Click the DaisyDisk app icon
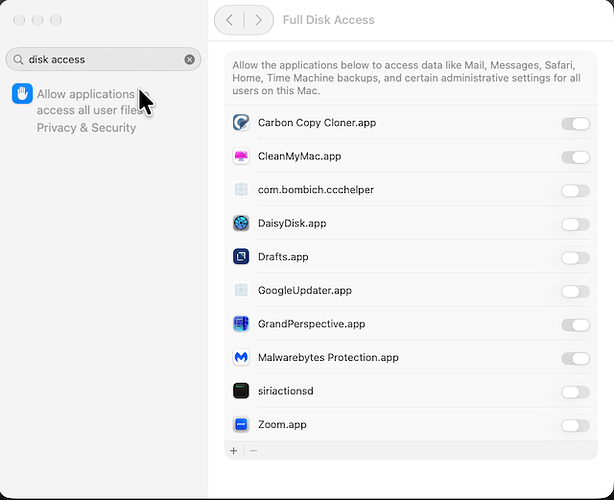614x500 pixels. click(241, 223)
